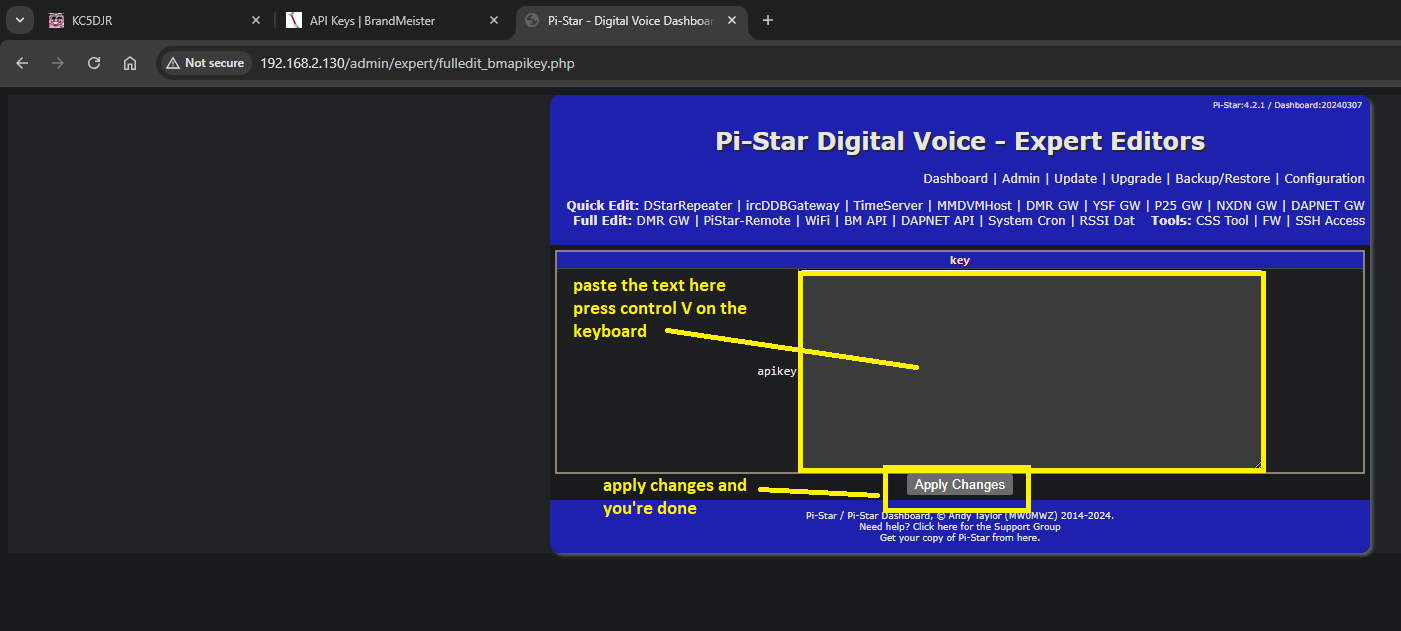The image size is (1401, 631).
Task: Open new tab with plus icon
Action: click(768, 20)
